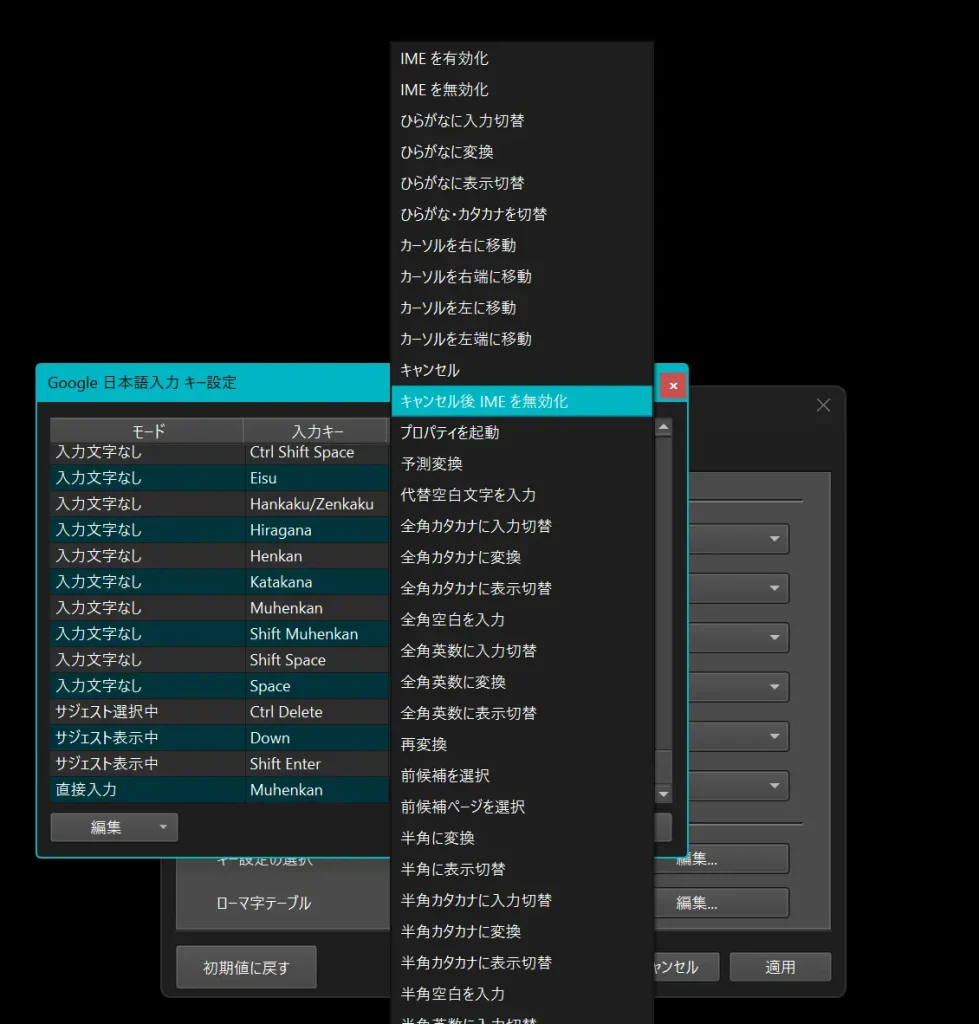Select "ひらがなに入力切替" in the command list
The height and width of the screenshot is (1024, 979).
click(x=522, y=121)
